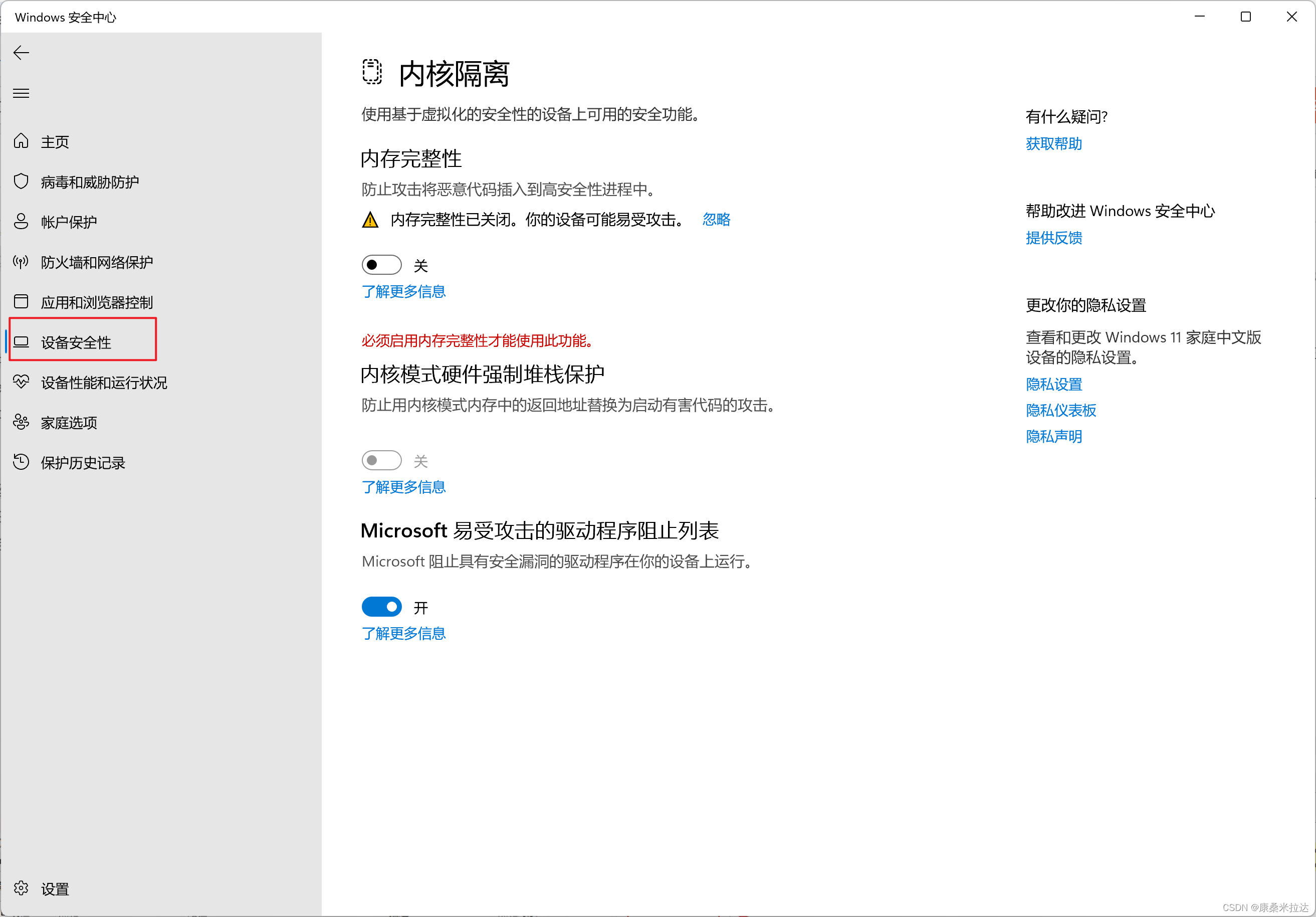This screenshot has height=917, width=1316.
Task: Click the 提供反馈 link
Action: [x=1053, y=238]
